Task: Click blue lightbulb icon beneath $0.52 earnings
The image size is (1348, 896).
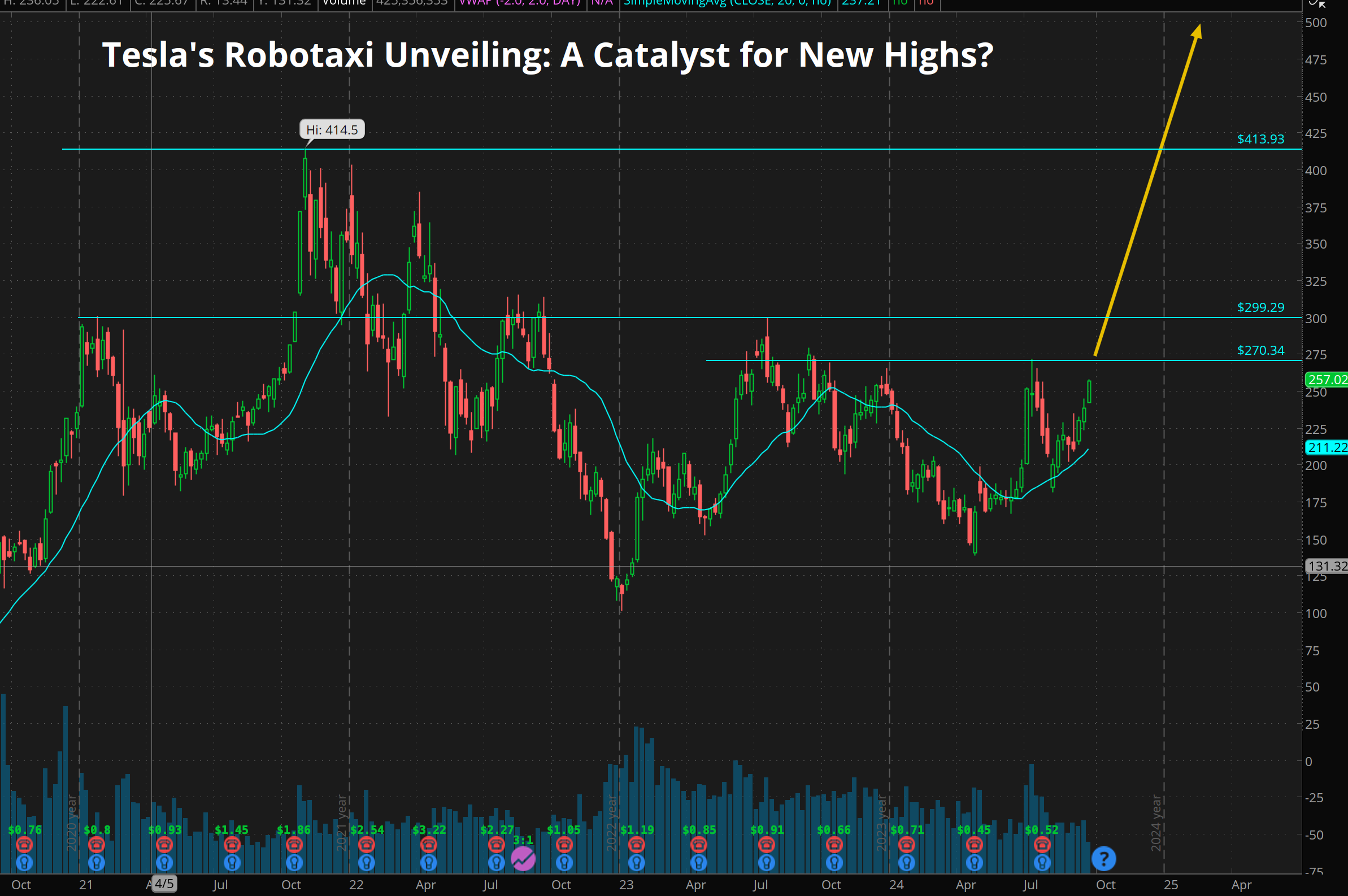Action: [1042, 862]
